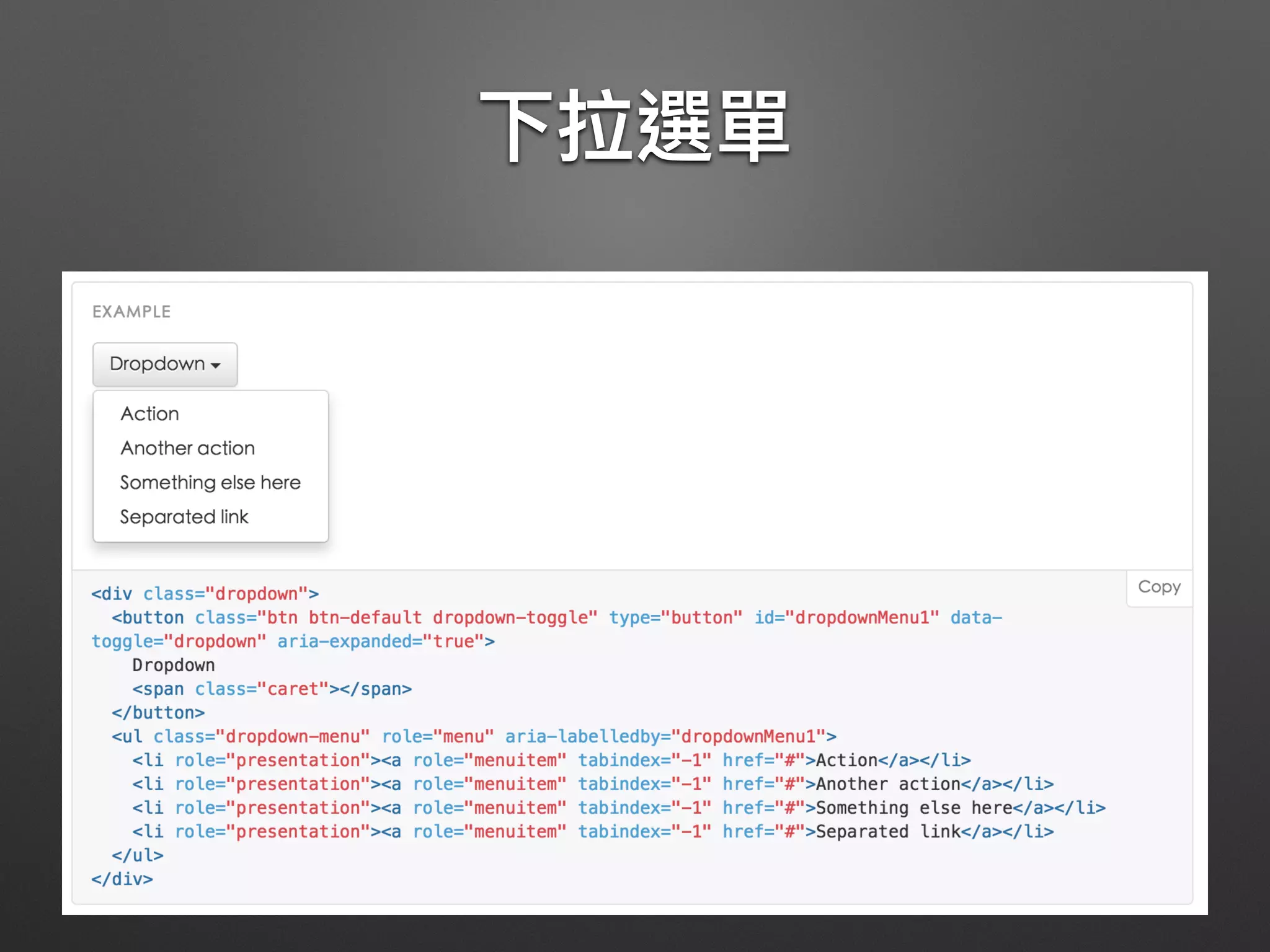
Task: Click the caret arrow on the Dropdown button
Action: coord(216,366)
